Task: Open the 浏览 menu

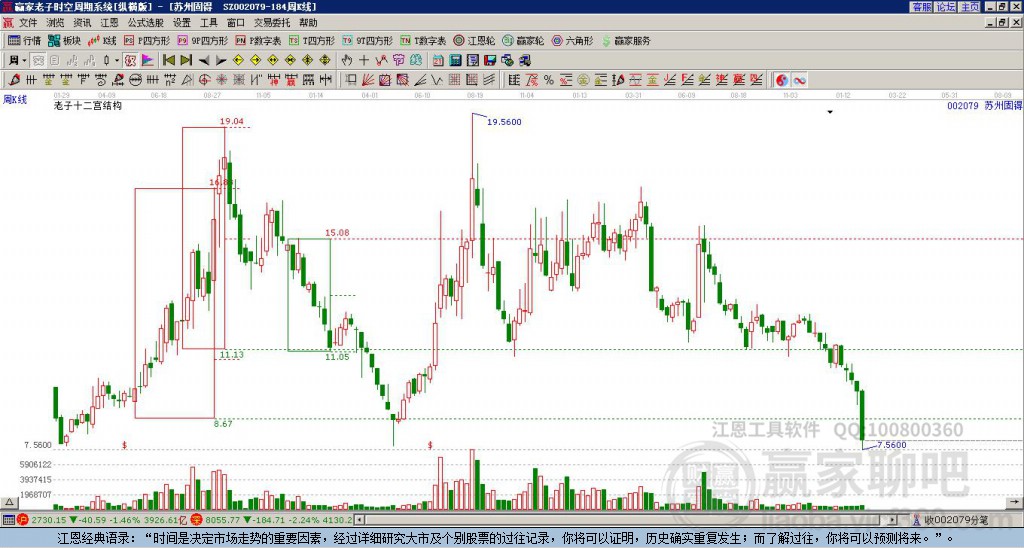Action: [55, 23]
